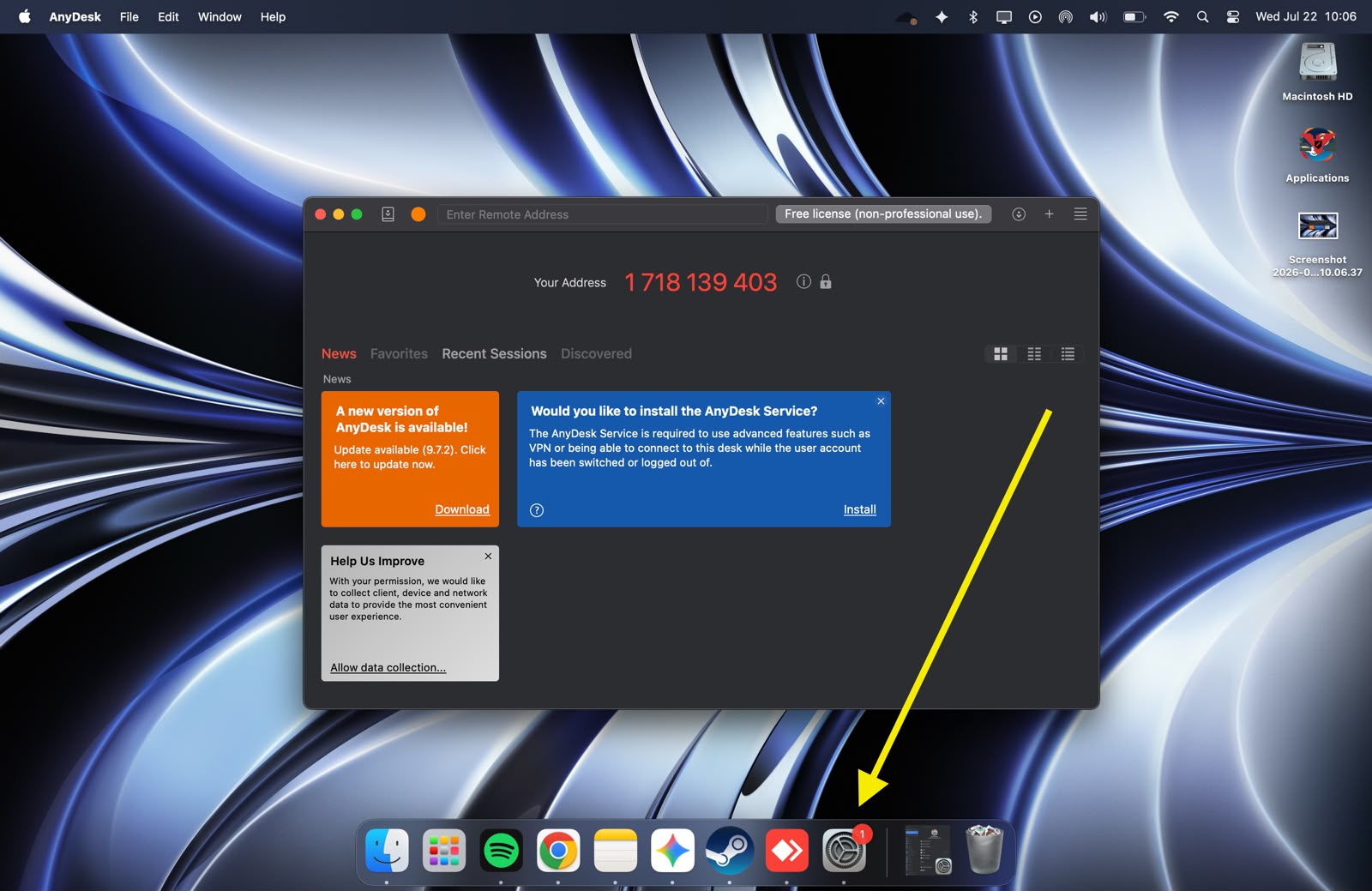Switch to the Recent Sessions tab
The image size is (1372, 891).
pos(494,353)
